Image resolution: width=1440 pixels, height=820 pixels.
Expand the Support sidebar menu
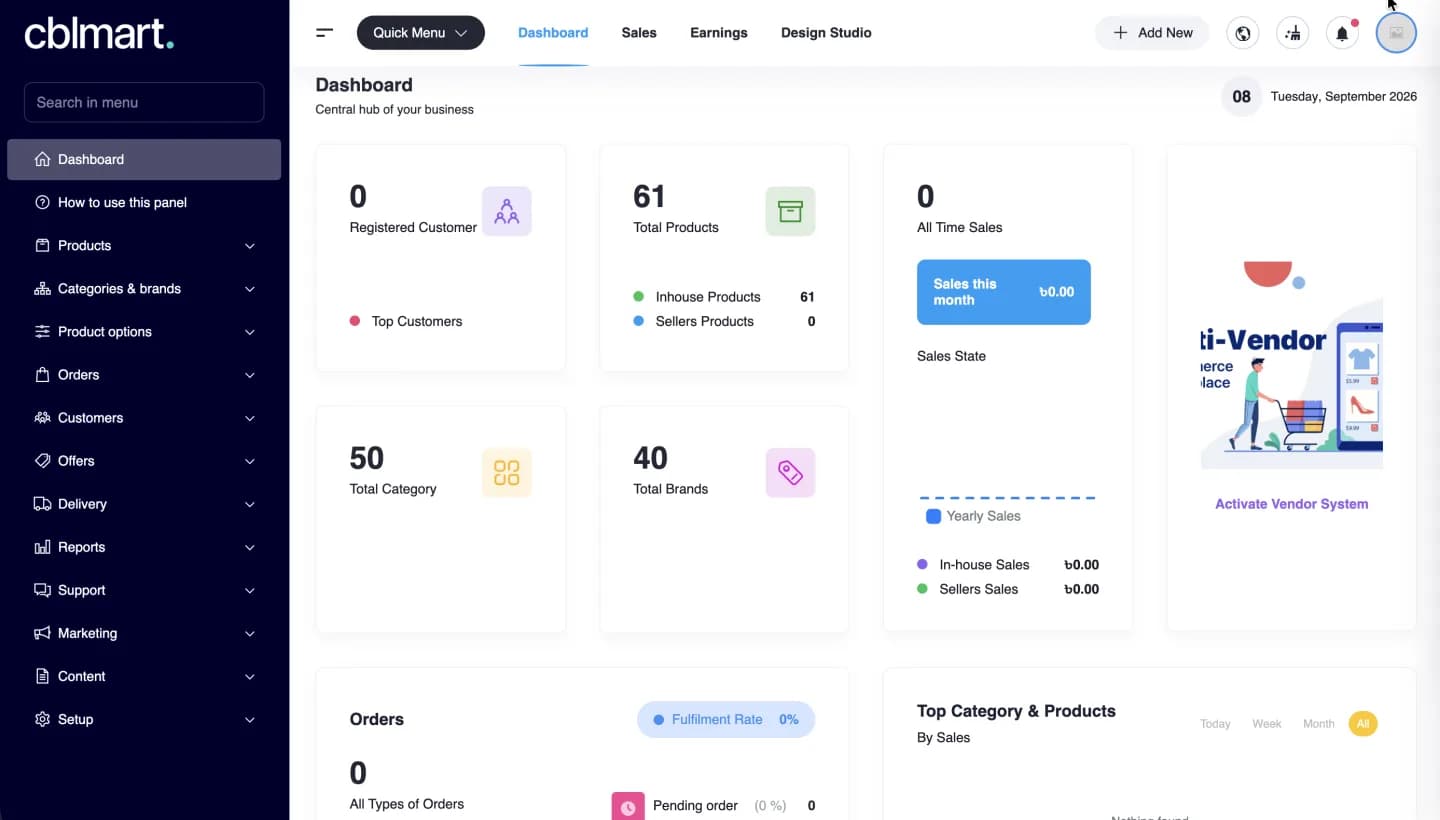(x=144, y=590)
